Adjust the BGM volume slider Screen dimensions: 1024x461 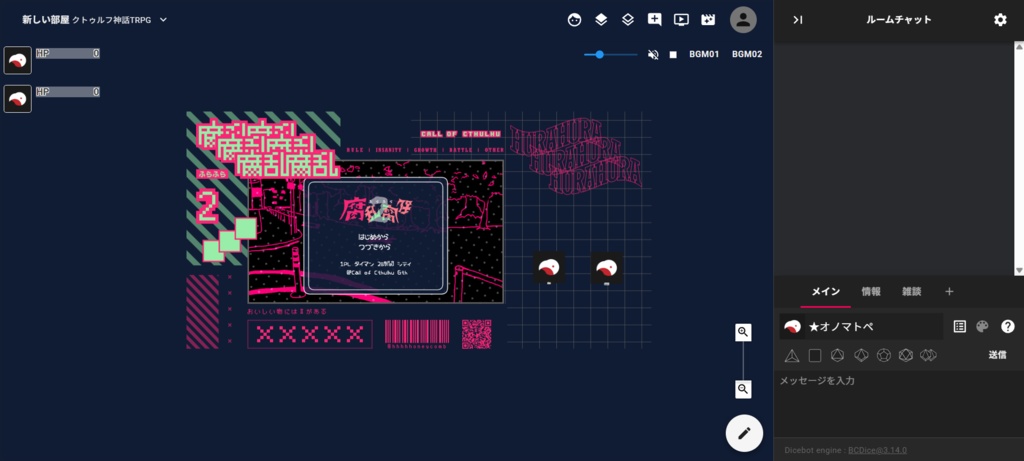[x=611, y=55]
